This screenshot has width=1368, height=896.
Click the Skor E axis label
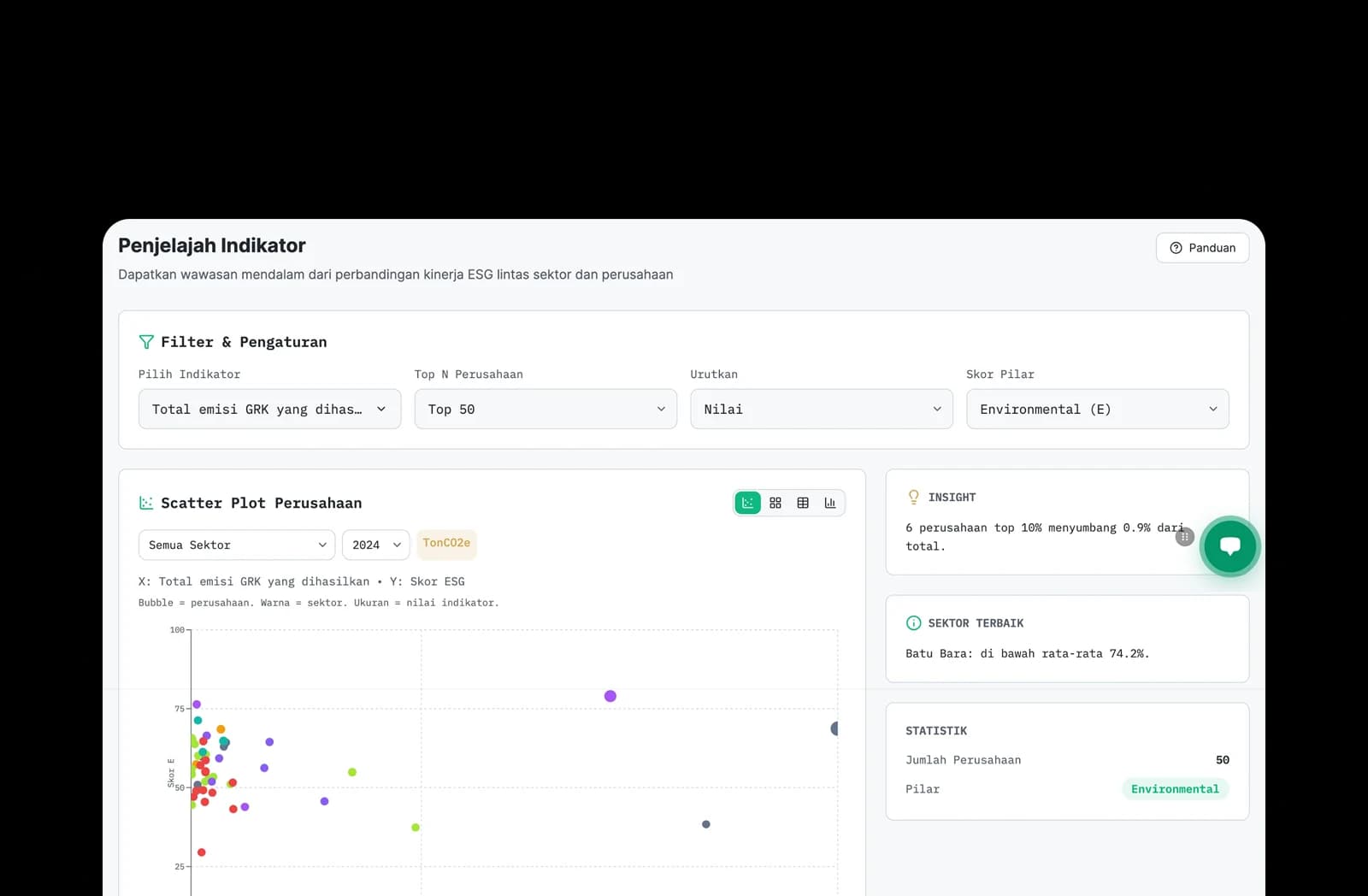(x=171, y=773)
